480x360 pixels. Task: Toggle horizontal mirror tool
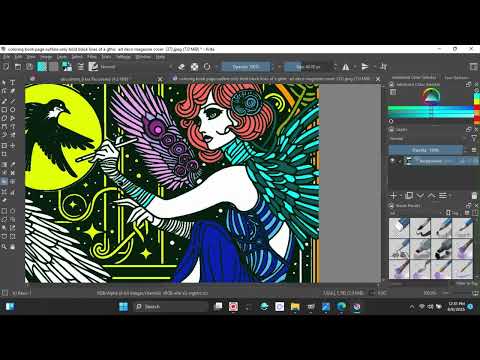pos(346,67)
